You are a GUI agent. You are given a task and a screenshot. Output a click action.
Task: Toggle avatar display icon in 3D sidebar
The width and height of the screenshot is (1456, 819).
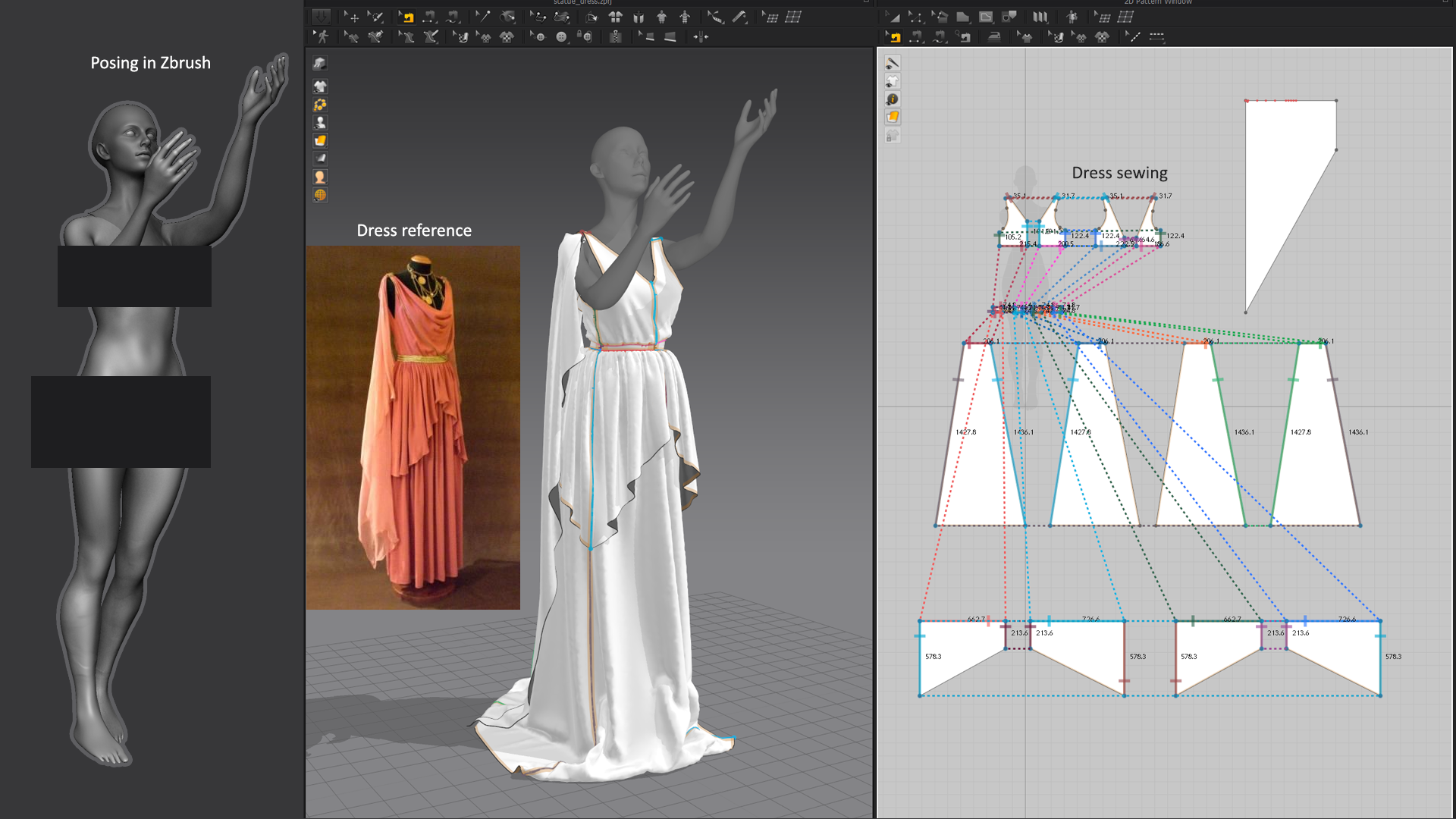tap(320, 122)
